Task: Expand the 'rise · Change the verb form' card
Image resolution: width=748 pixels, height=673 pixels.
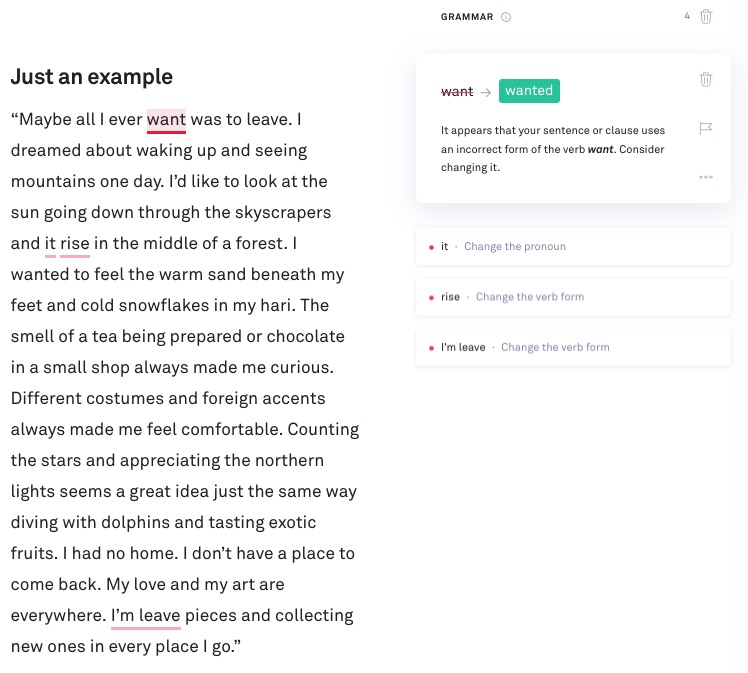Action: [572, 297]
